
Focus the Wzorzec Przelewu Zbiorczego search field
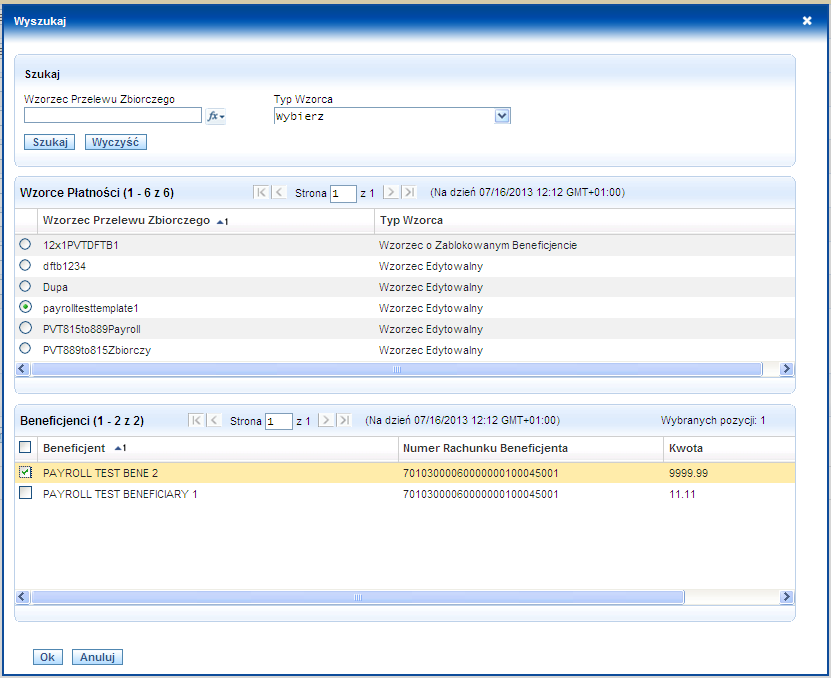point(113,115)
